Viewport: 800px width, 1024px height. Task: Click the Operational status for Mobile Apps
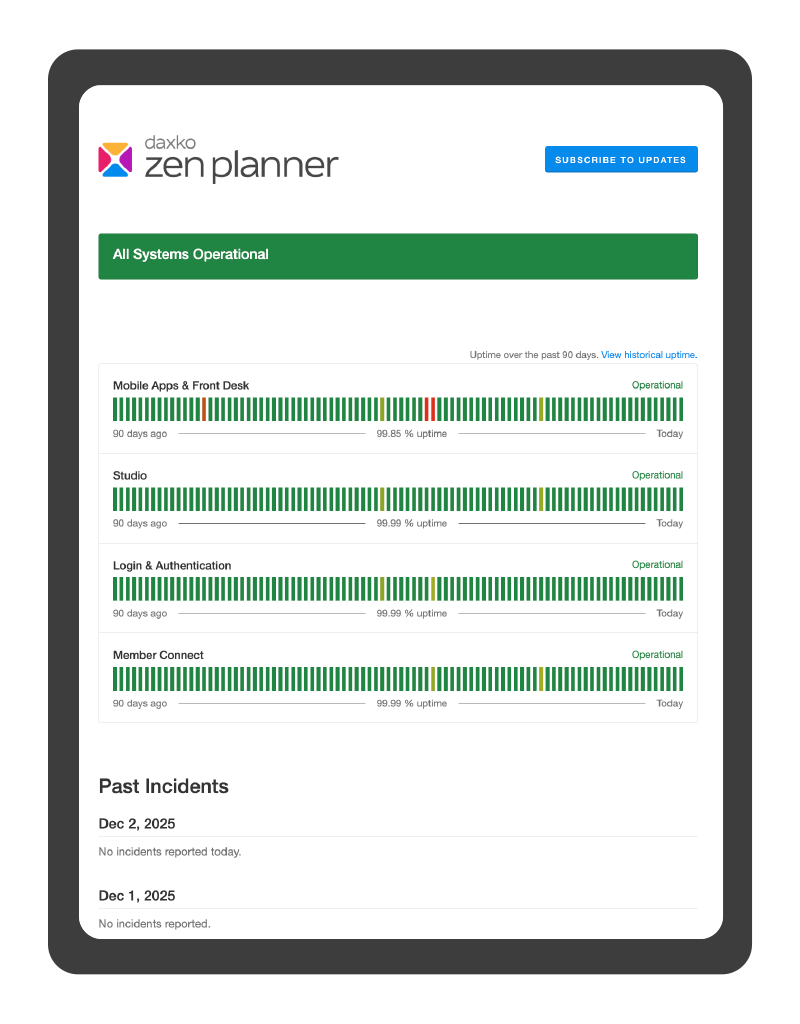(657, 385)
